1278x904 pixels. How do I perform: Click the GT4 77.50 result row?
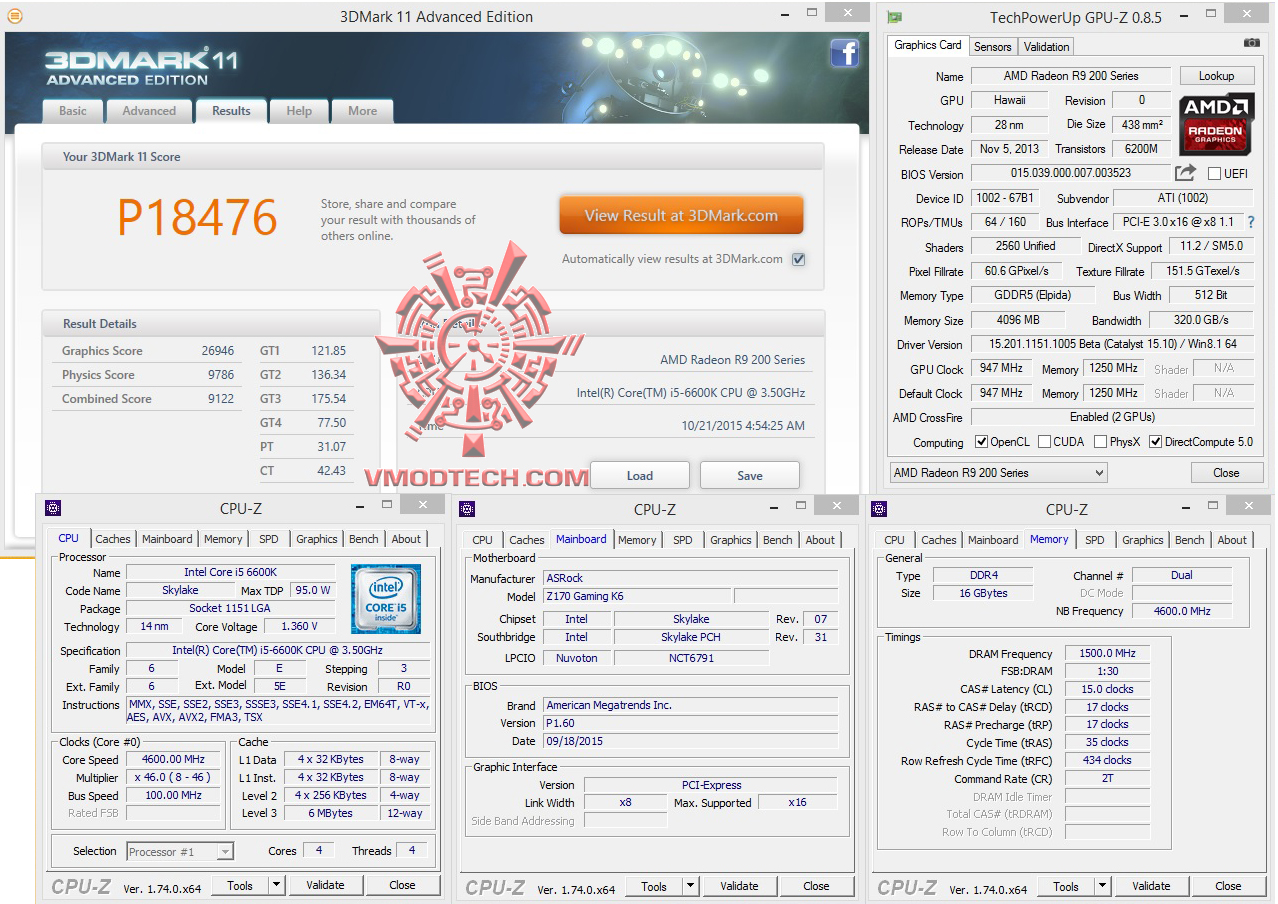(x=304, y=423)
